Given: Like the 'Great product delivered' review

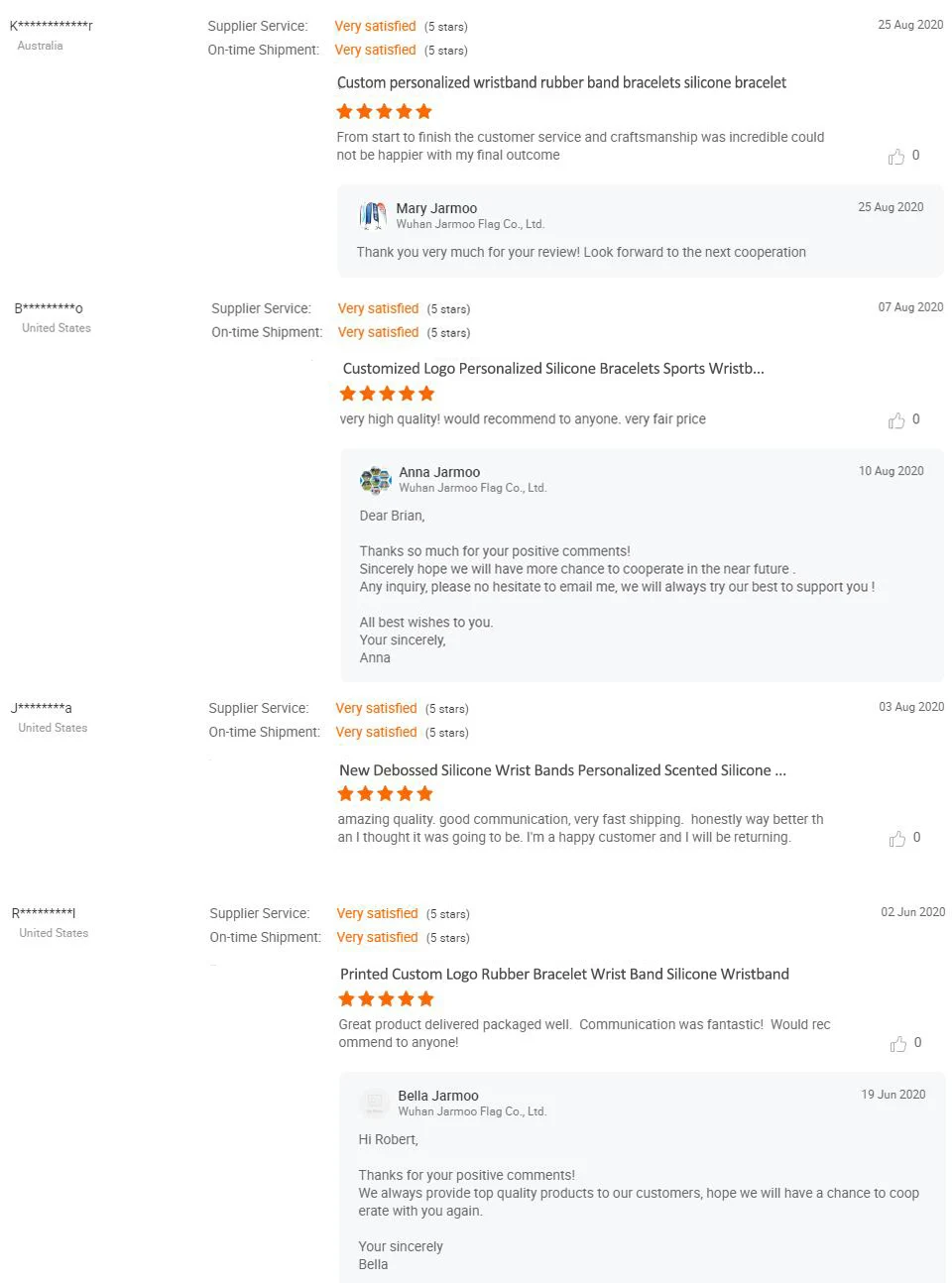Looking at the screenshot, I should [898, 1044].
